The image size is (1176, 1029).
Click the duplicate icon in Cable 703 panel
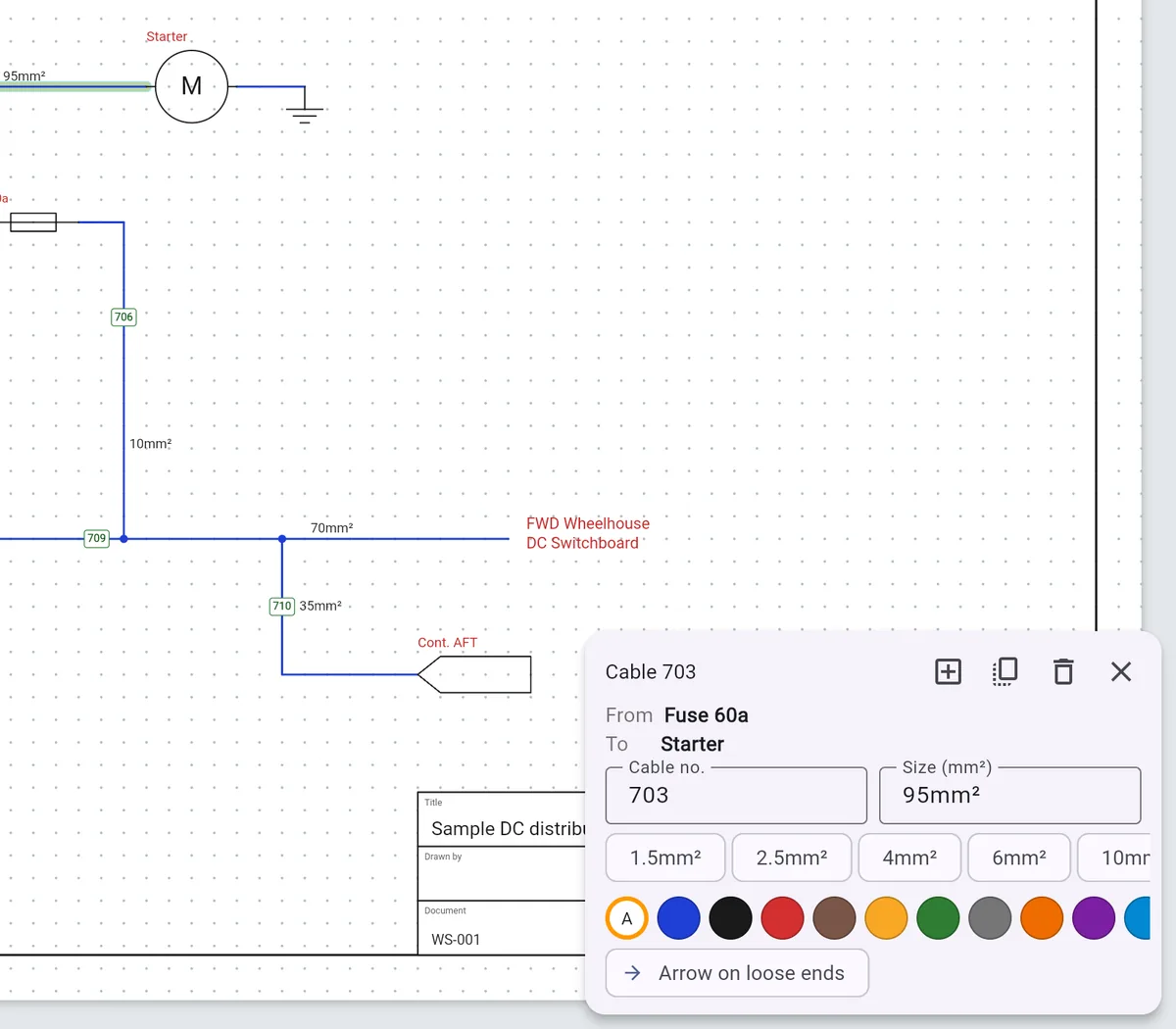point(1004,671)
